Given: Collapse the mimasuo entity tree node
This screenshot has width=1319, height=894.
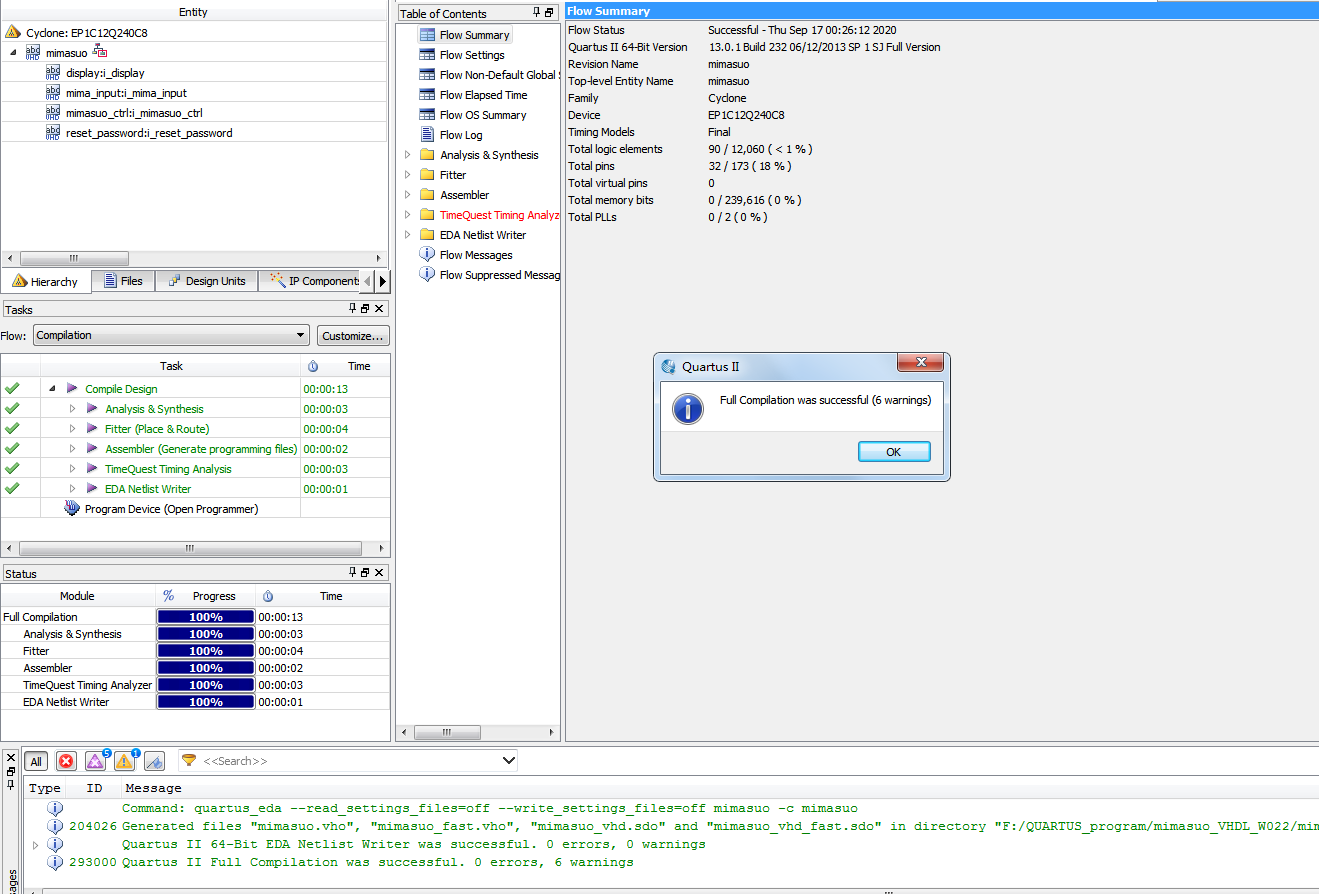Looking at the screenshot, I should point(13,52).
